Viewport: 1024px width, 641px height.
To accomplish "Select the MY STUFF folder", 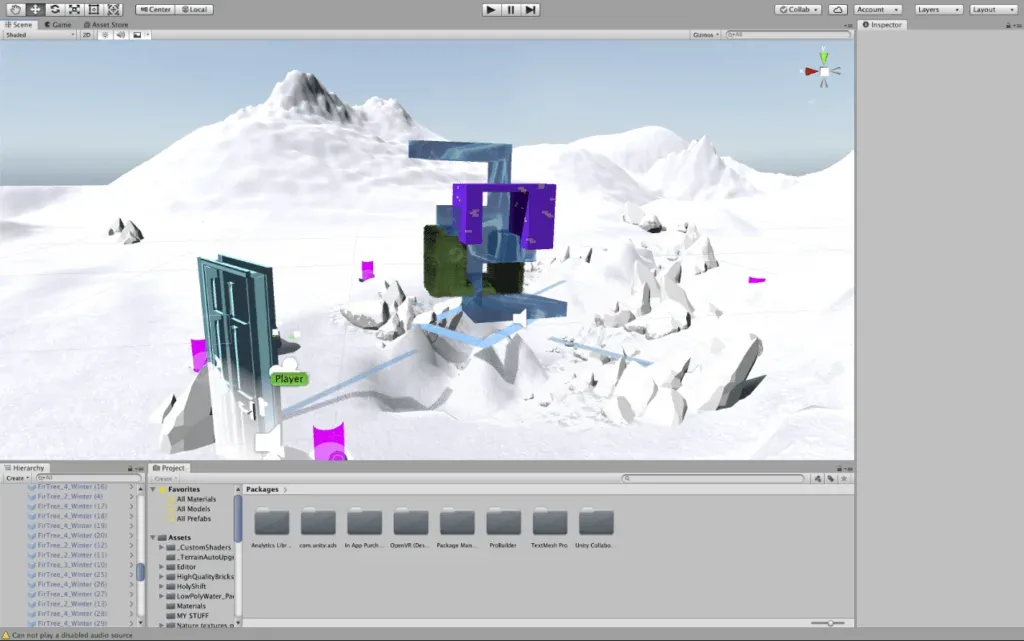I will point(192,616).
